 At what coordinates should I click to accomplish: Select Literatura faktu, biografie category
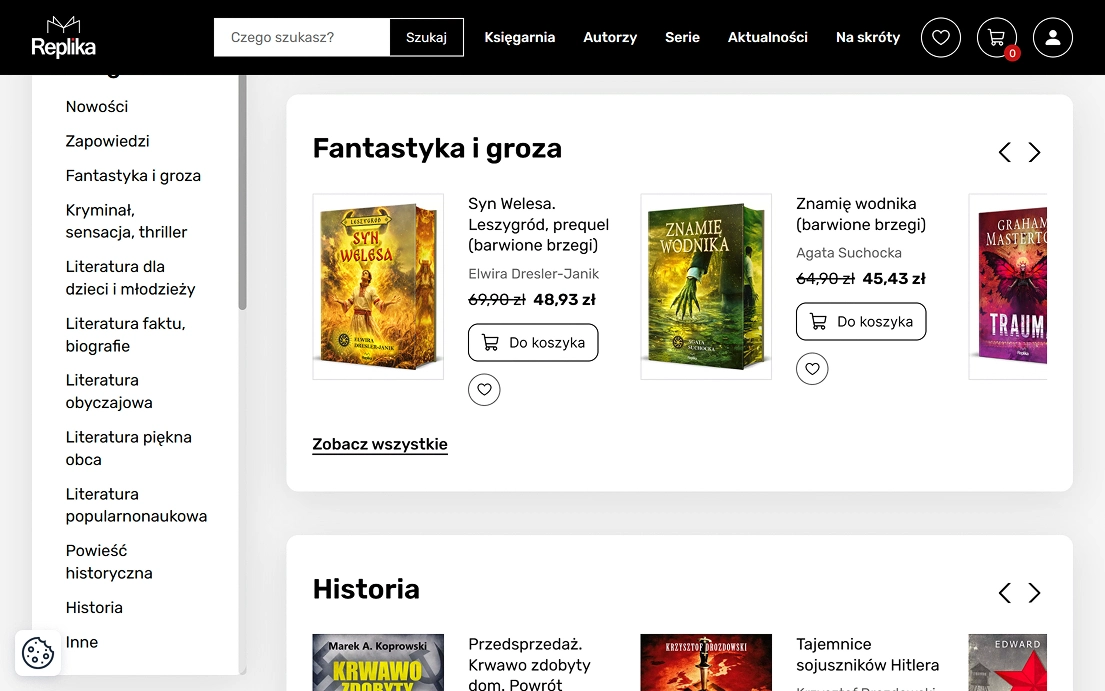pyautogui.click(x=125, y=335)
